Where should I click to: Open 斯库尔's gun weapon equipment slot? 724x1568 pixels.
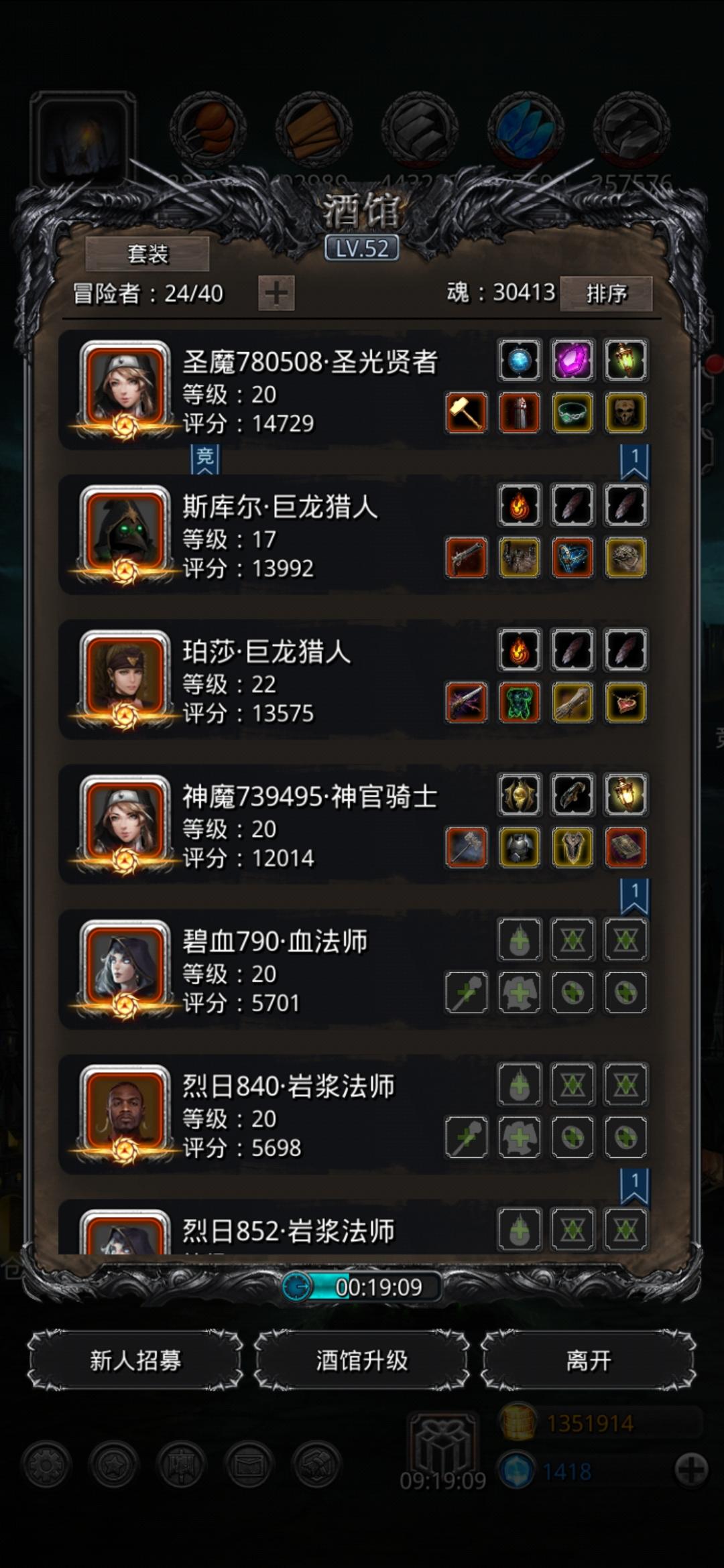click(x=467, y=558)
